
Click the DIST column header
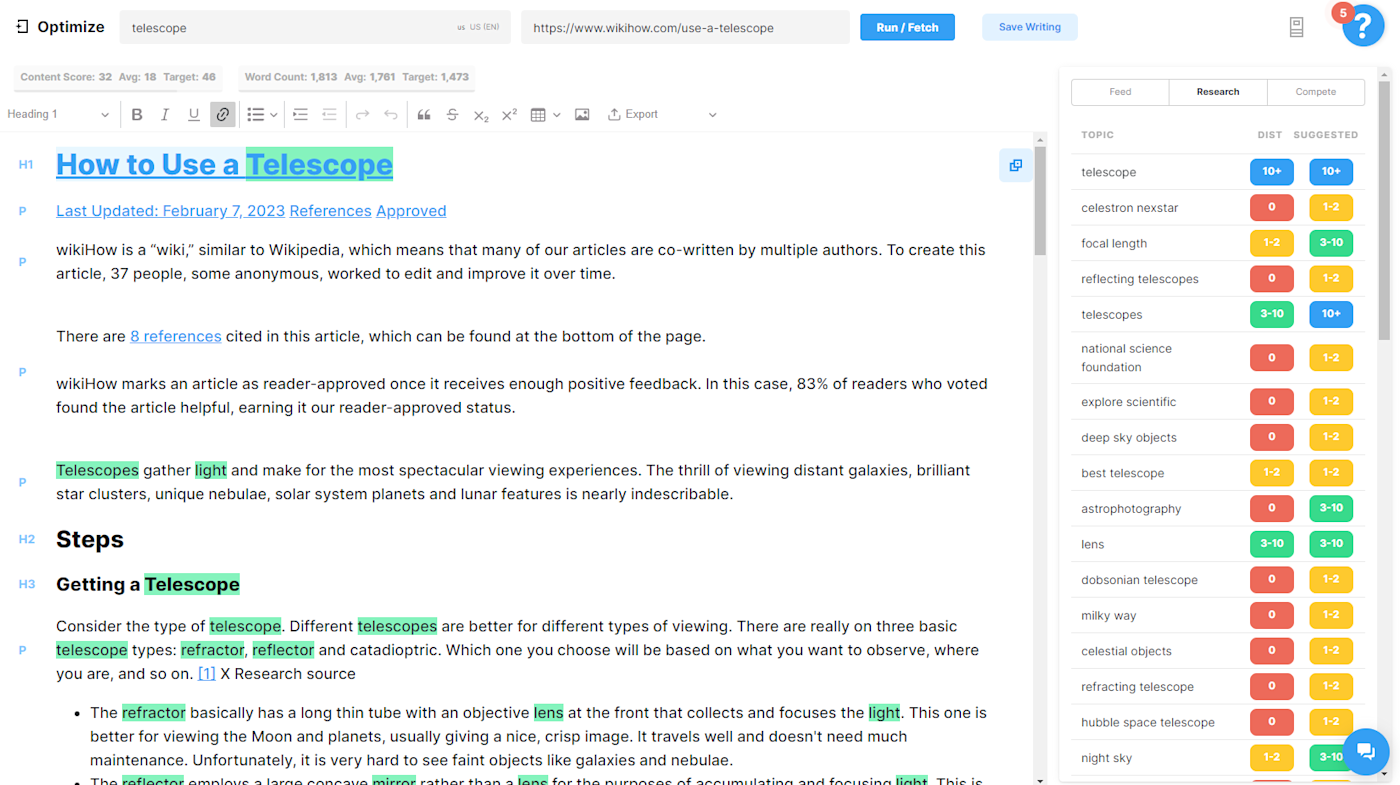click(x=1269, y=135)
